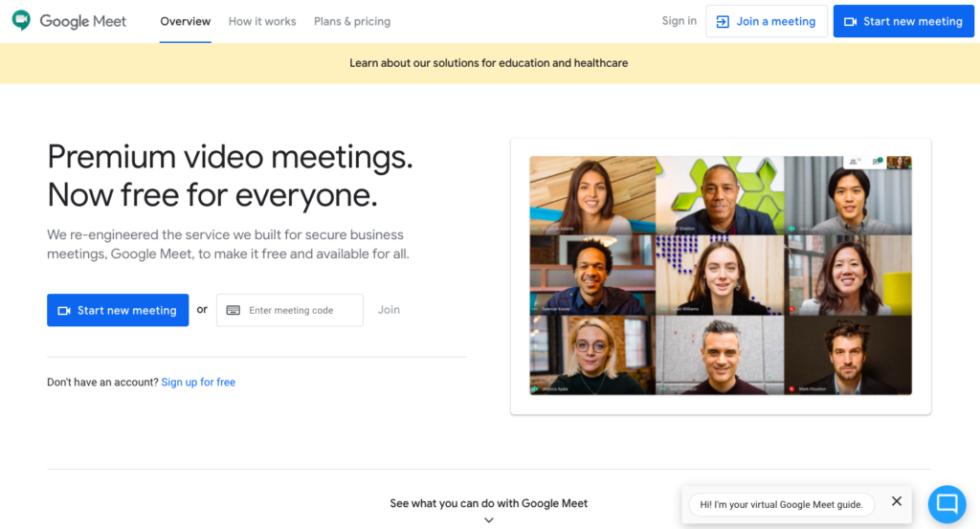Screen dimensions: 980x529
Task: Click the greyed Join text button
Action: (388, 310)
